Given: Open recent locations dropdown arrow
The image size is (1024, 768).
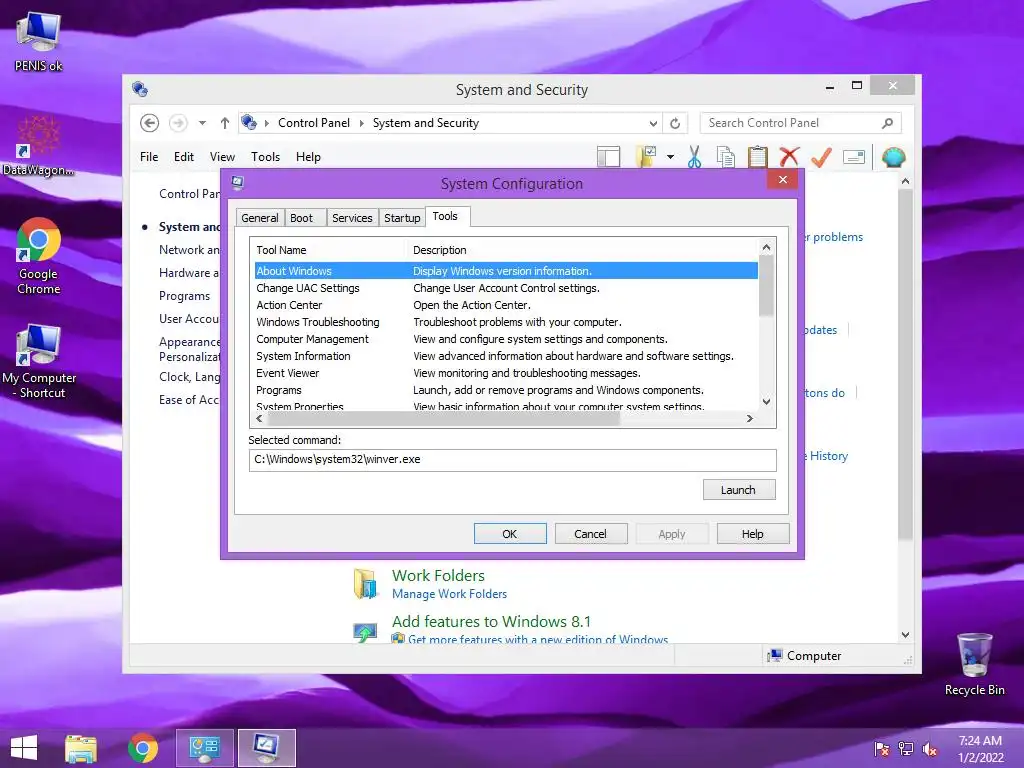Looking at the screenshot, I should click(202, 123).
